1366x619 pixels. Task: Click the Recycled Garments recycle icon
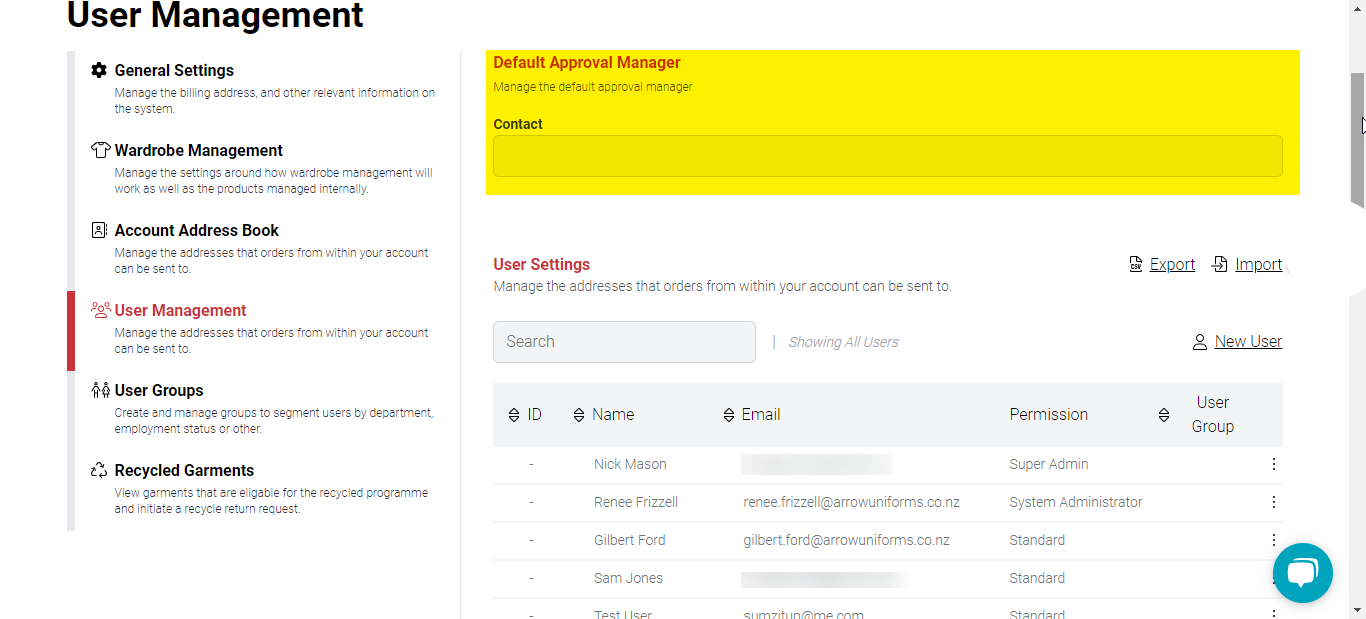[99, 470]
